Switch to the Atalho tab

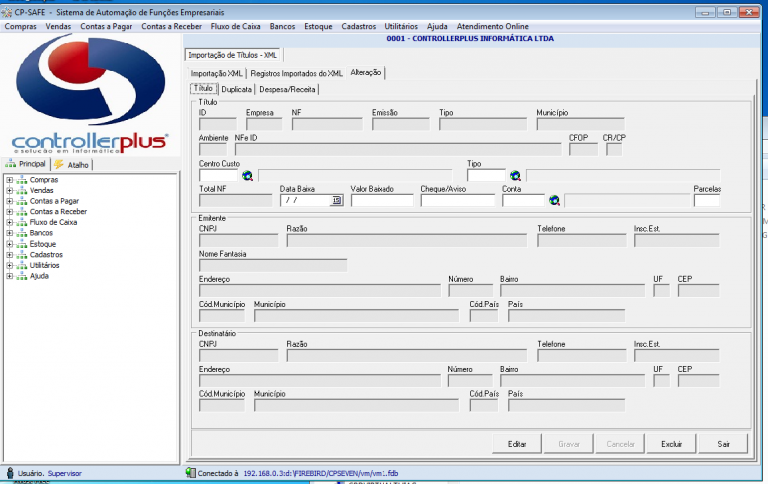click(x=72, y=165)
